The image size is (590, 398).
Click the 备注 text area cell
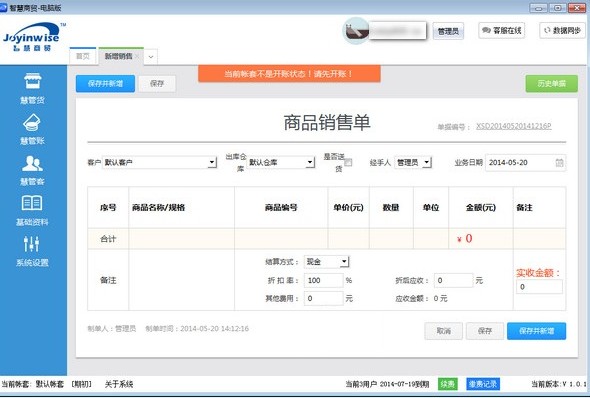181,280
